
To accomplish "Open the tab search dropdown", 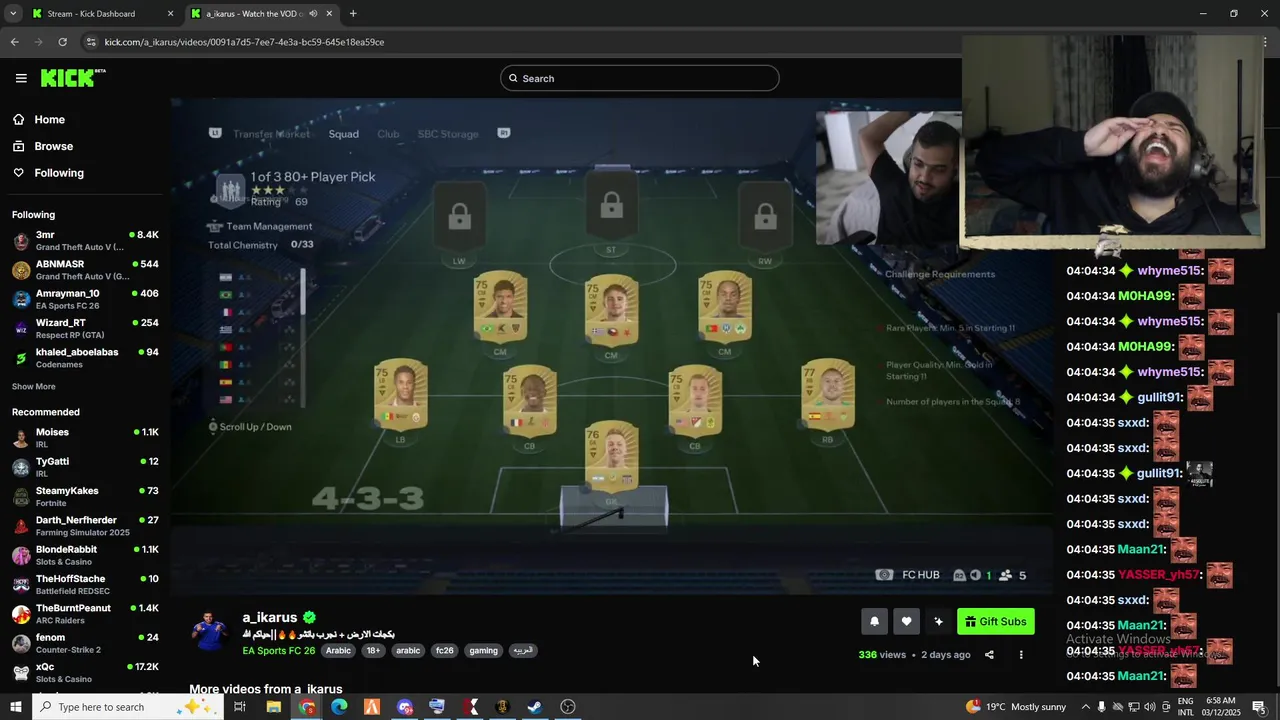I will click(x=13, y=14).
